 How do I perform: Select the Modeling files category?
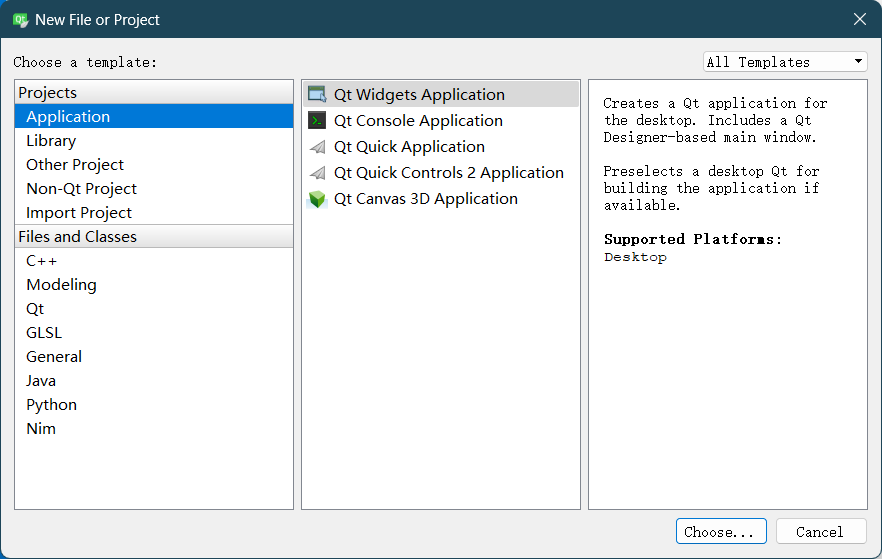(x=154, y=285)
